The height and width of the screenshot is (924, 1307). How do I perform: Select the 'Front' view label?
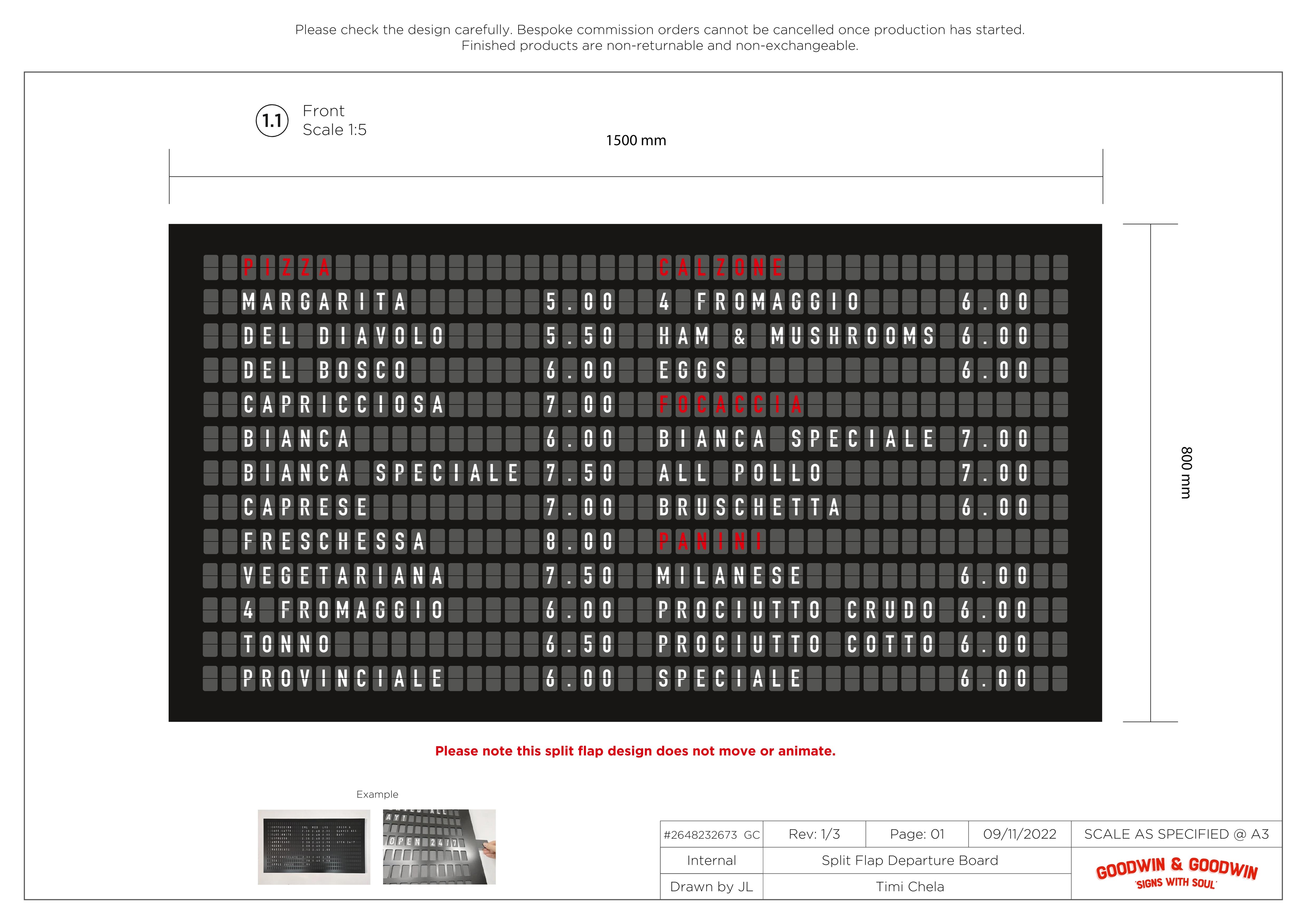[x=323, y=110]
